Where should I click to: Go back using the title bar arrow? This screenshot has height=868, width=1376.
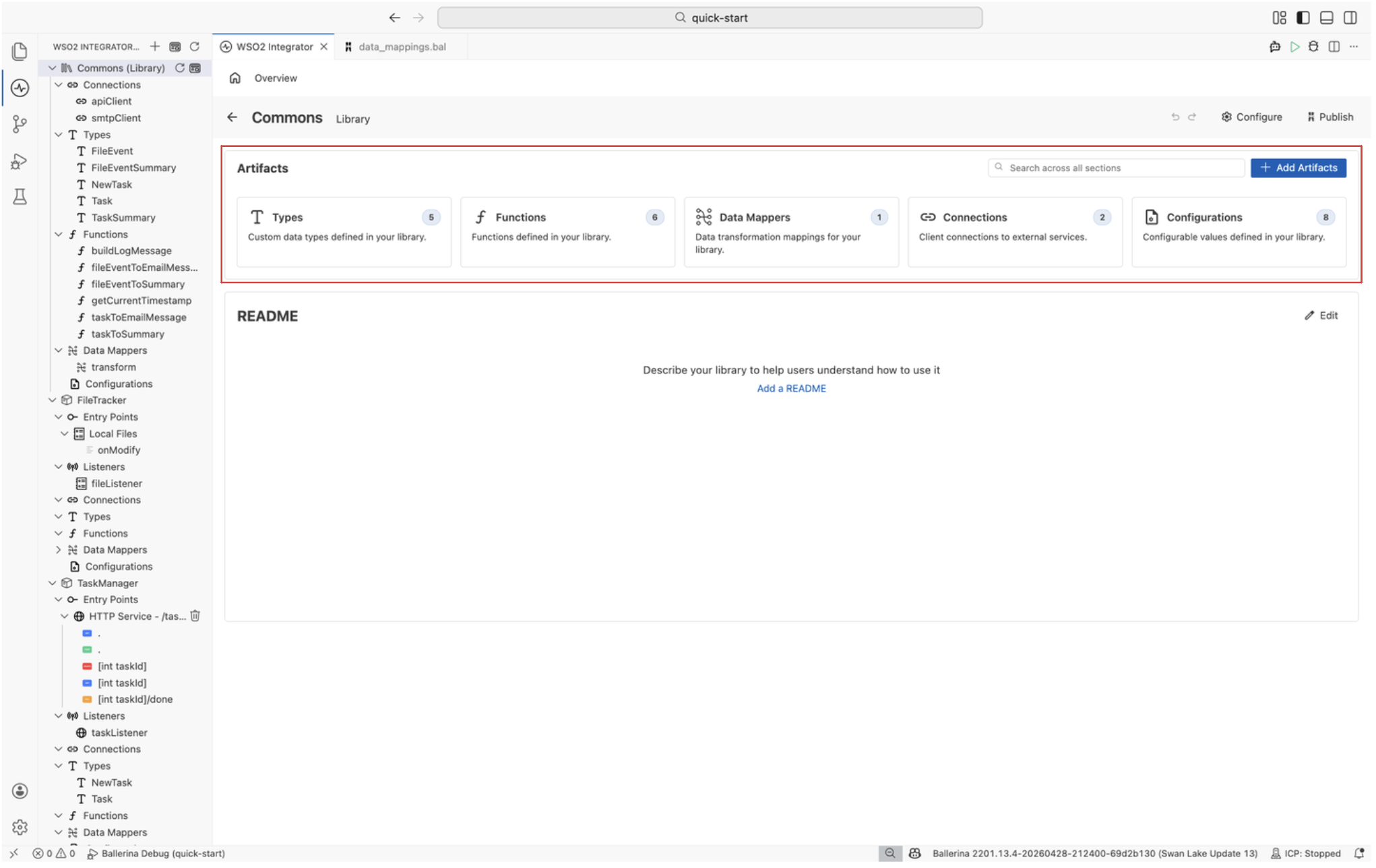click(x=395, y=18)
